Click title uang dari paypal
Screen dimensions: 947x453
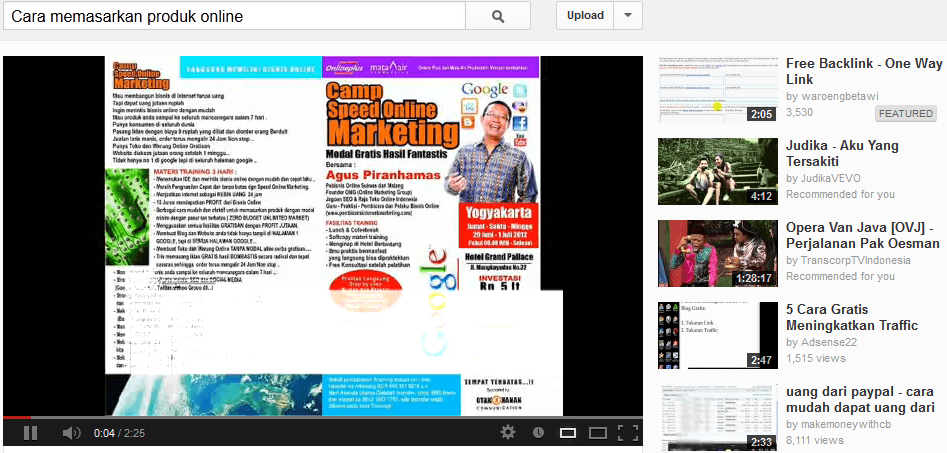860,399
